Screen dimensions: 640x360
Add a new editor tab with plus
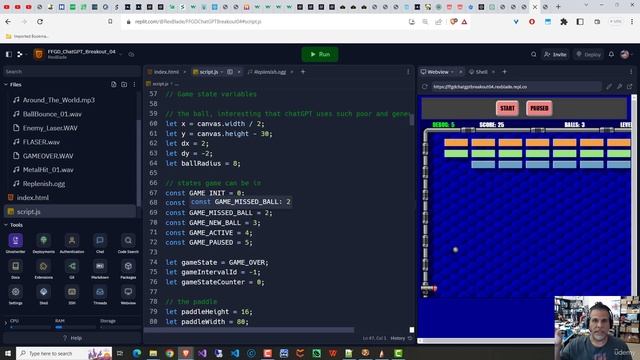(x=303, y=72)
